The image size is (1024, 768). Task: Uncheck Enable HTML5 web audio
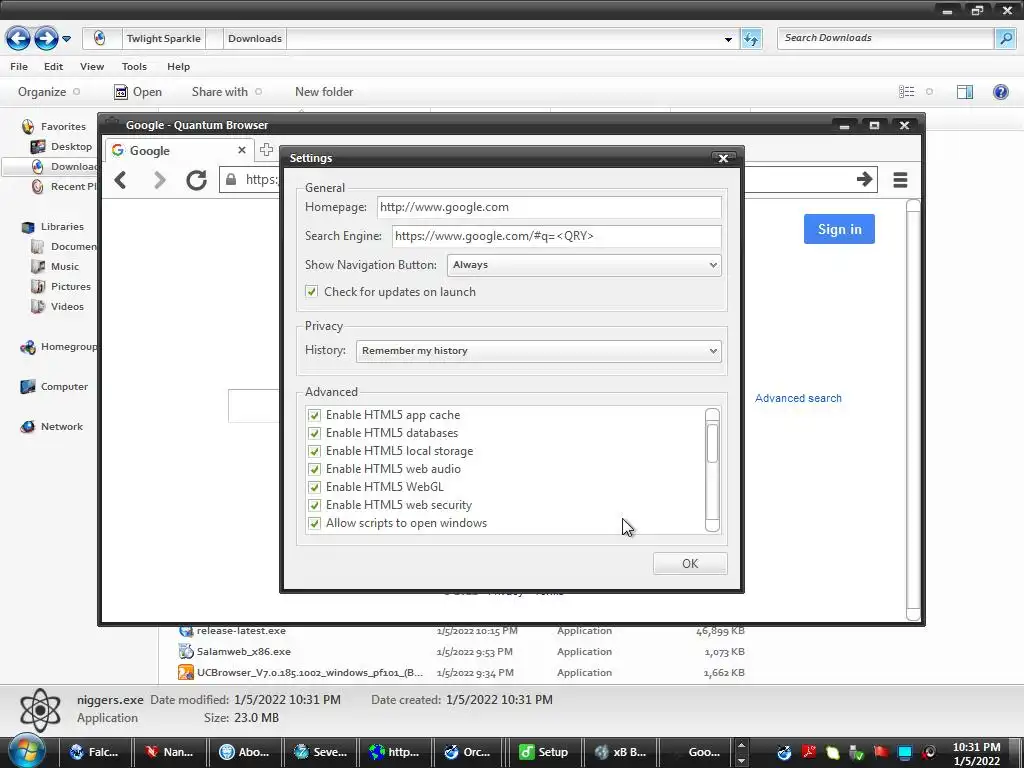314,469
